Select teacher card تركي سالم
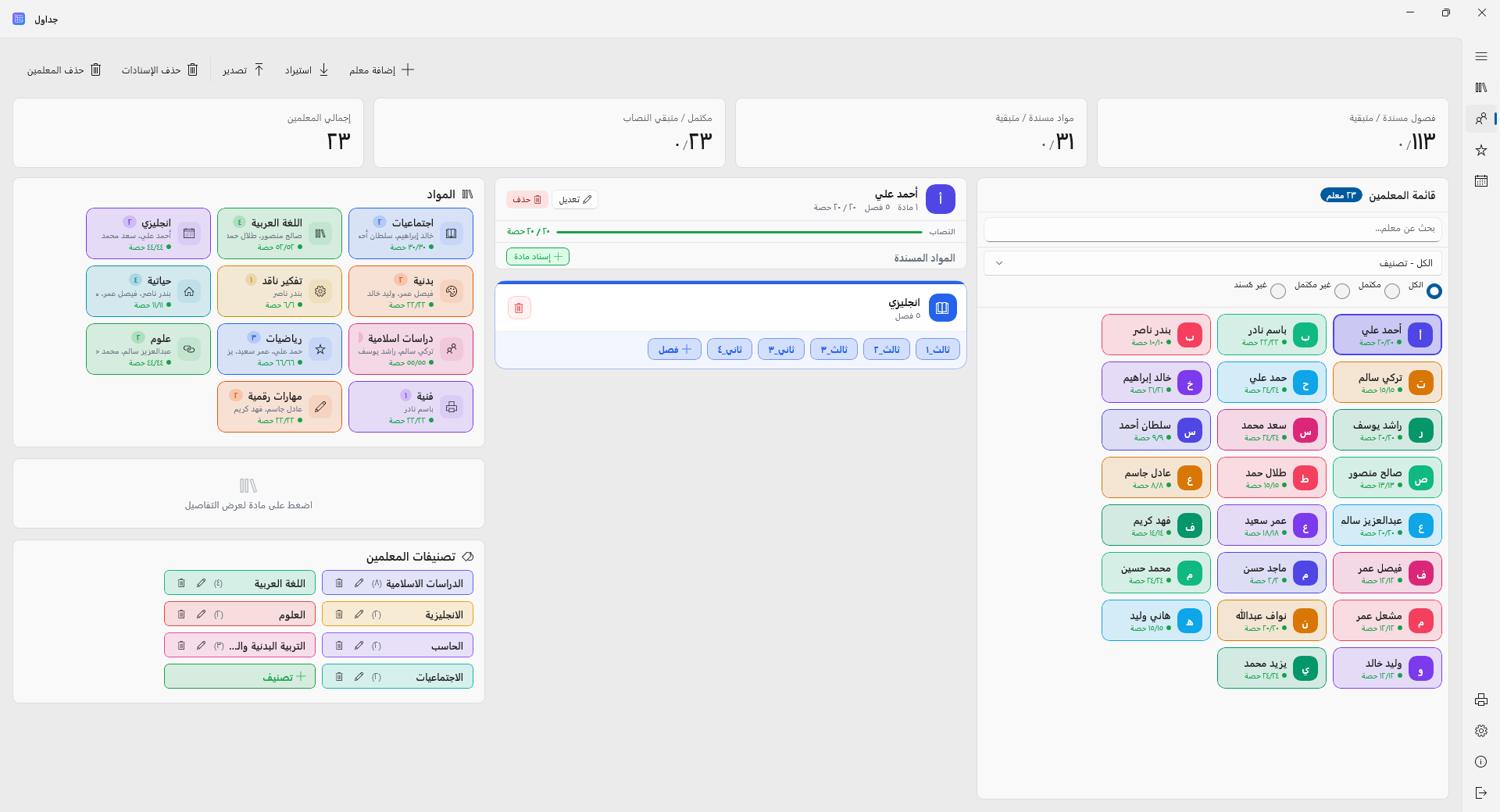The height and width of the screenshot is (812, 1500). point(1387,383)
